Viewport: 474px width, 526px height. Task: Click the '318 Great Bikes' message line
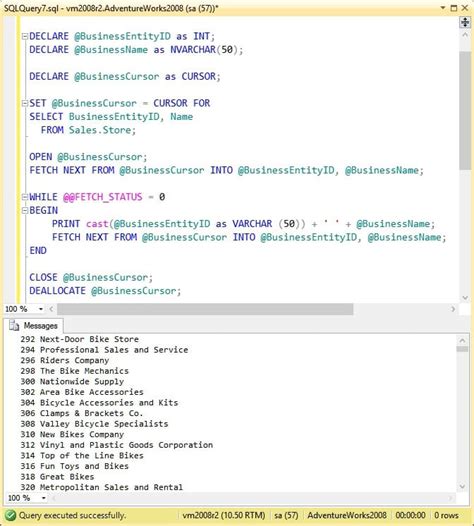[57, 477]
